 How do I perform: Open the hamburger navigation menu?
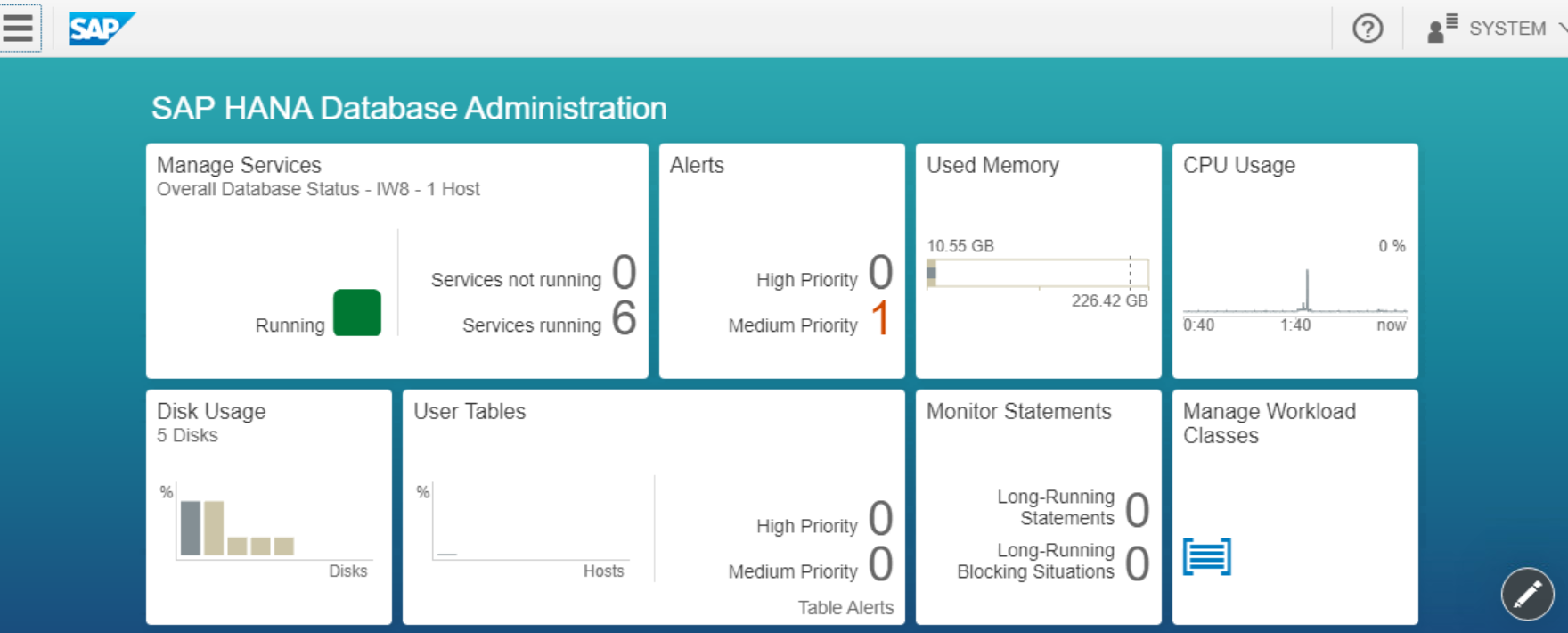tap(19, 29)
